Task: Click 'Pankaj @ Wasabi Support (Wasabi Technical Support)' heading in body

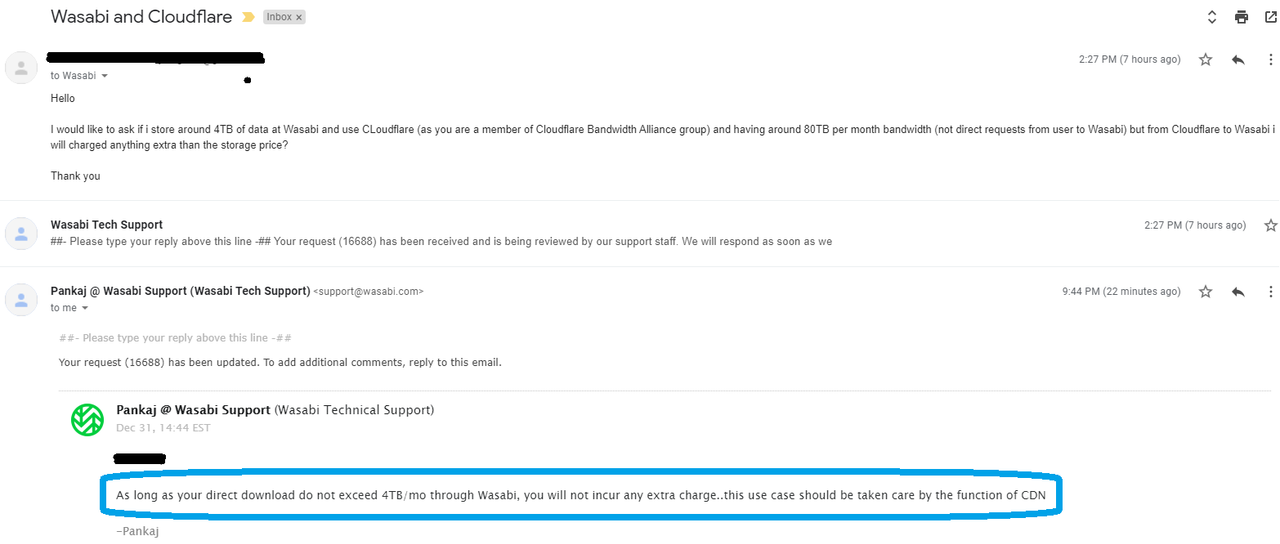Action: pyautogui.click(x=275, y=410)
